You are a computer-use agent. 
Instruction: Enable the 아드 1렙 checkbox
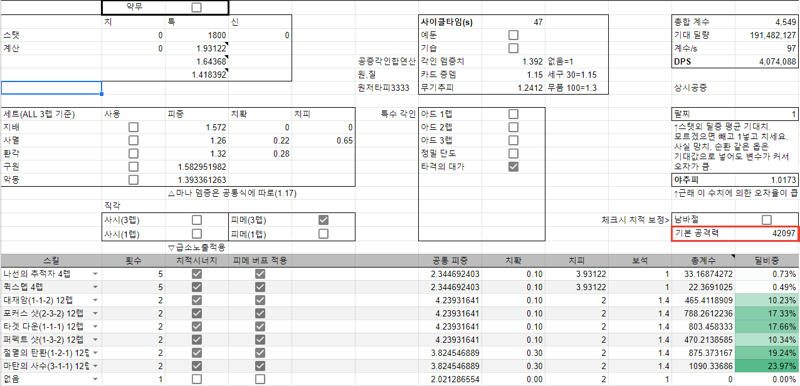click(513, 114)
